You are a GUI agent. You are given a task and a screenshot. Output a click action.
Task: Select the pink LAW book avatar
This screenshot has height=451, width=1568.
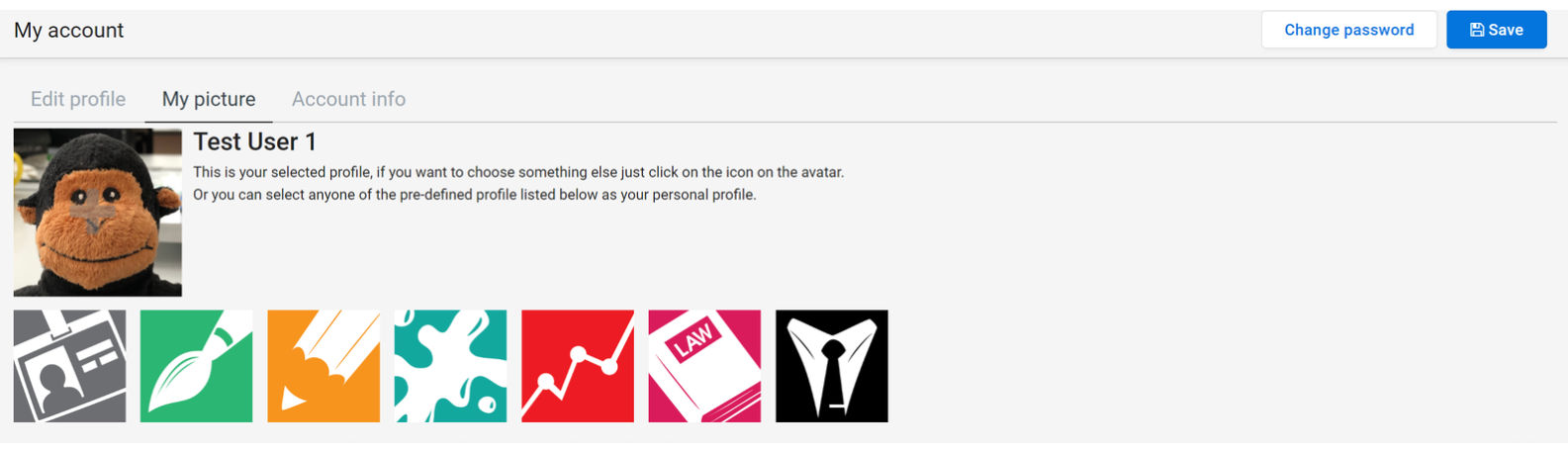click(704, 366)
